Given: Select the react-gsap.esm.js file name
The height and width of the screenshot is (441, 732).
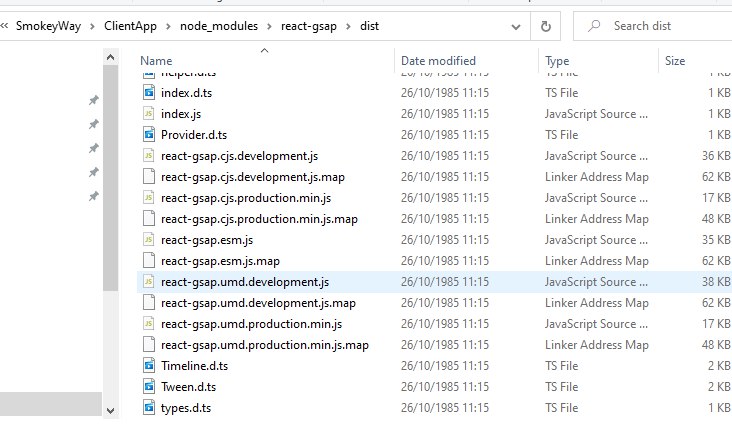Looking at the screenshot, I should [207, 240].
